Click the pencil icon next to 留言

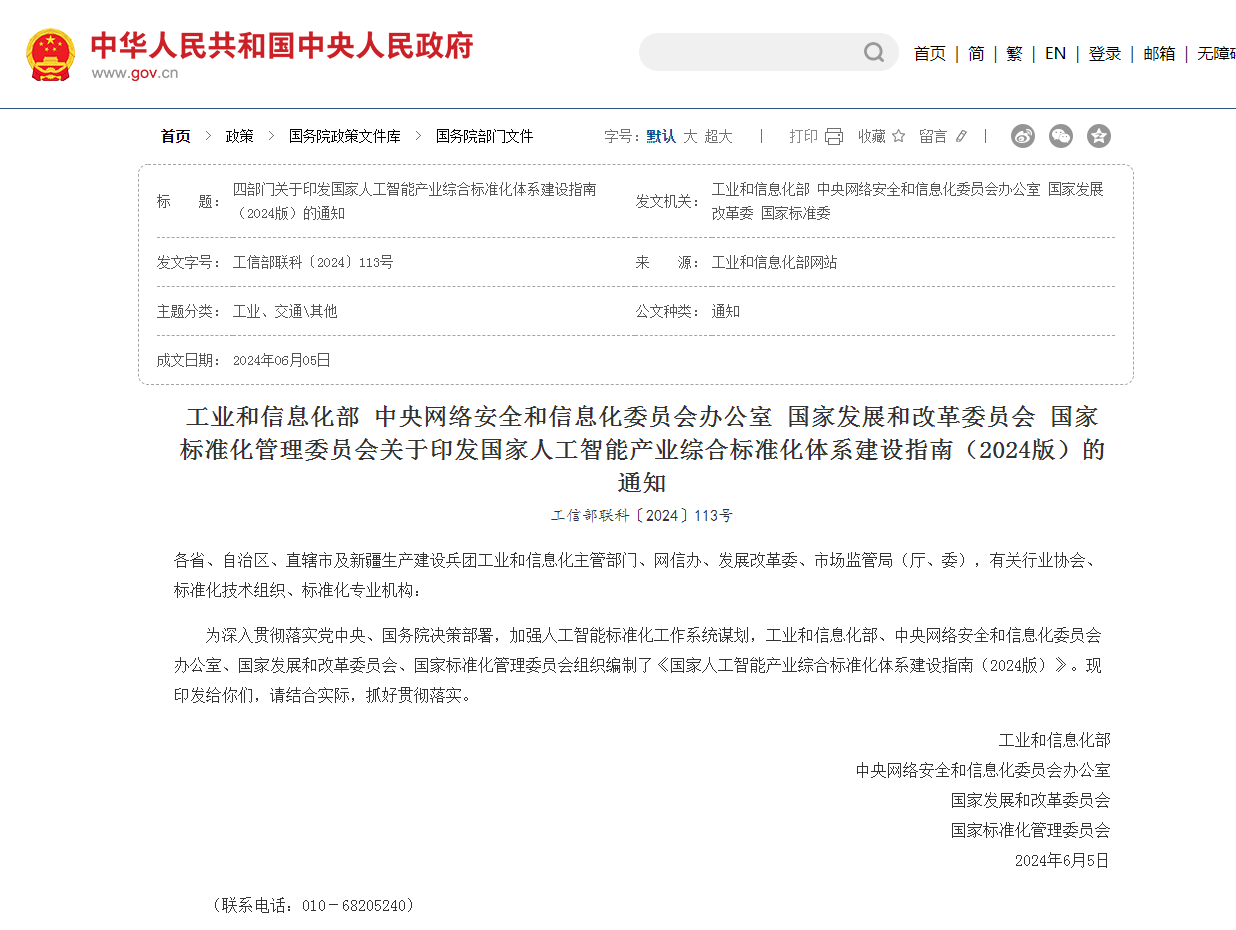(961, 136)
